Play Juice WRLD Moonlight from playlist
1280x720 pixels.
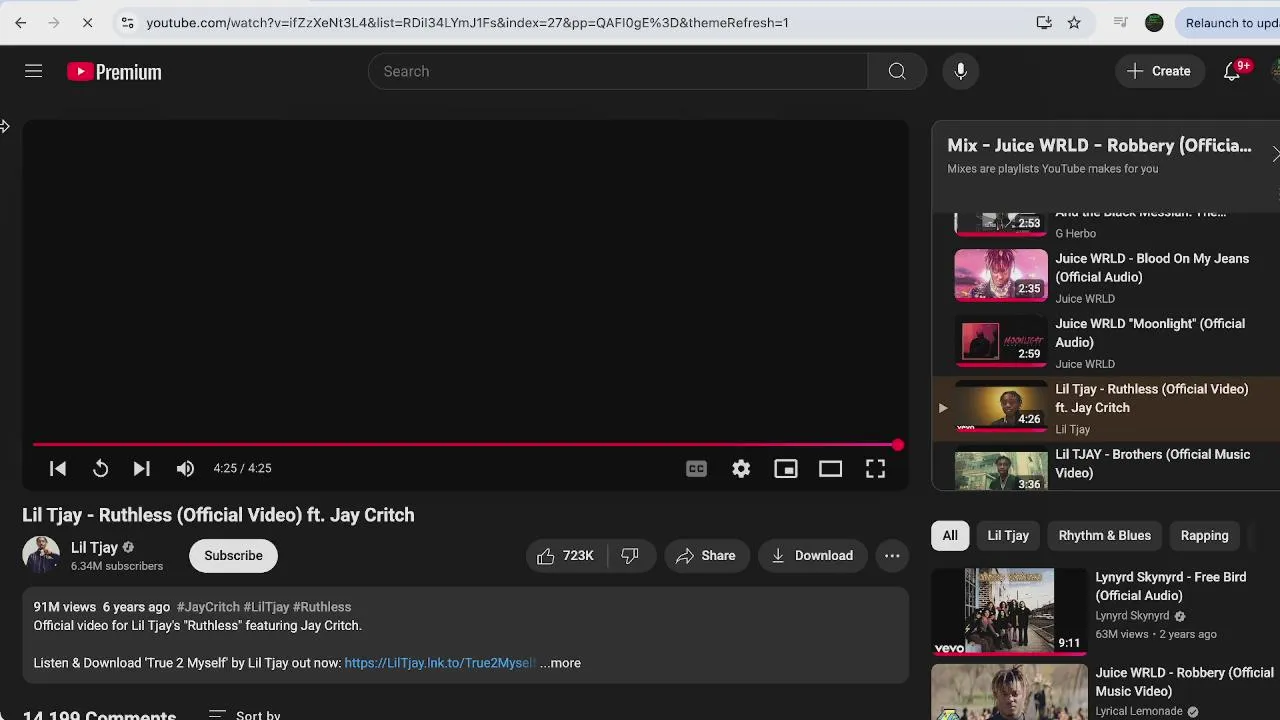coord(1105,343)
